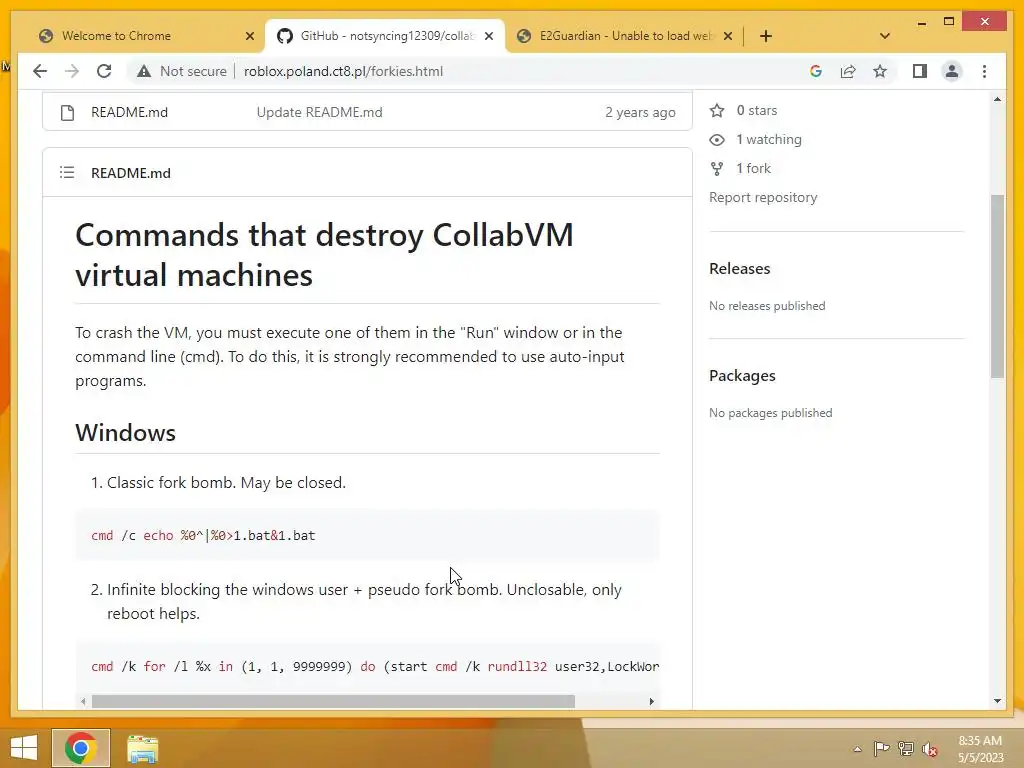The width and height of the screenshot is (1024, 768).
Task: Click the 2 years ago timestamp
Action: (640, 112)
